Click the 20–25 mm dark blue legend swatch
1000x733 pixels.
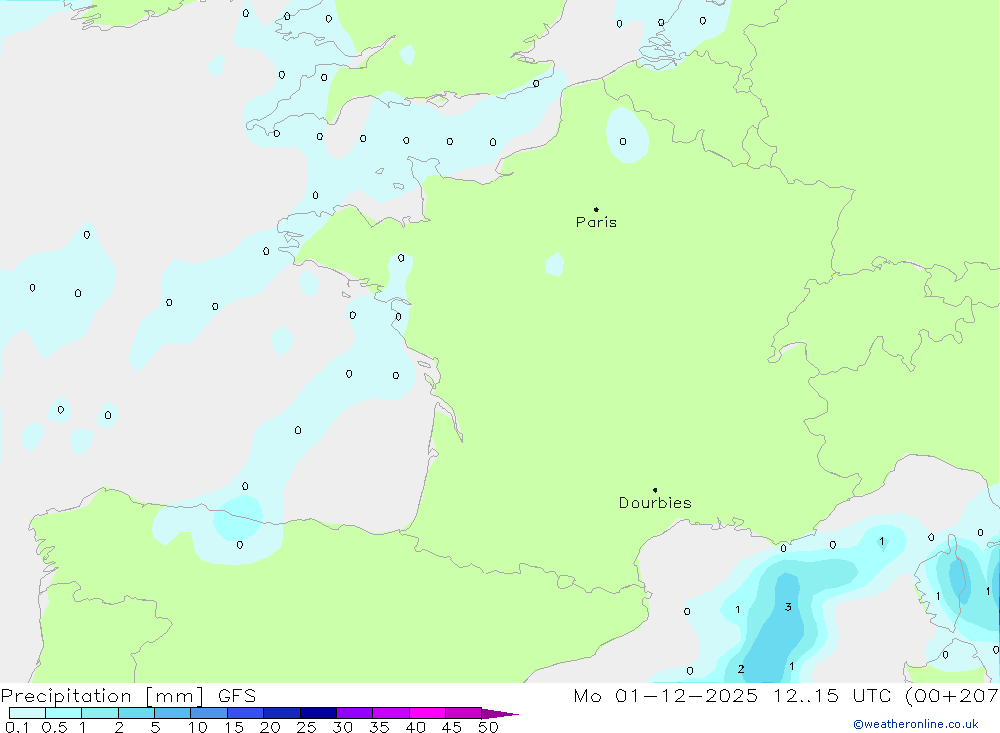281,713
